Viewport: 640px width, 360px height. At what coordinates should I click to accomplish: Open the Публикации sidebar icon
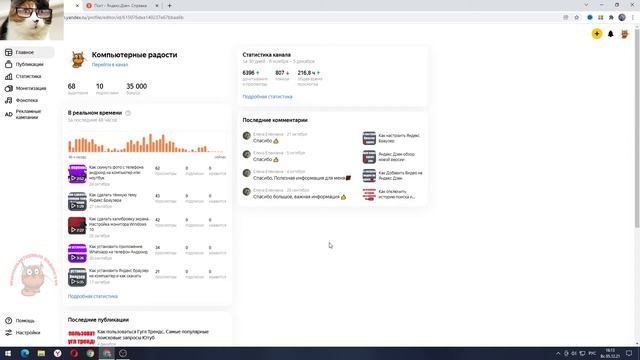pos(9,64)
